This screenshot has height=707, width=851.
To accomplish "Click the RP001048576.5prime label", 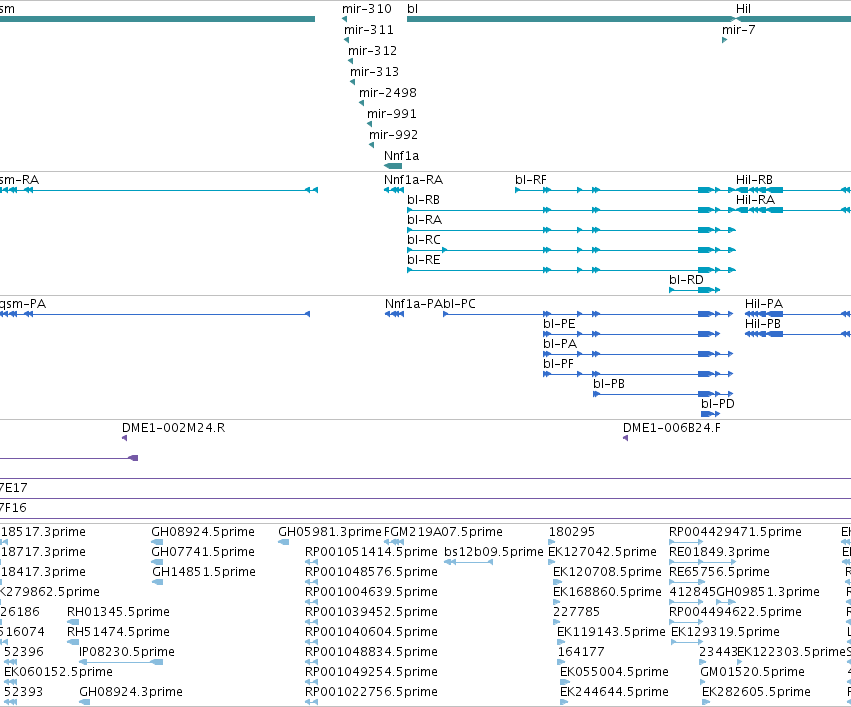I will click(x=371, y=572).
